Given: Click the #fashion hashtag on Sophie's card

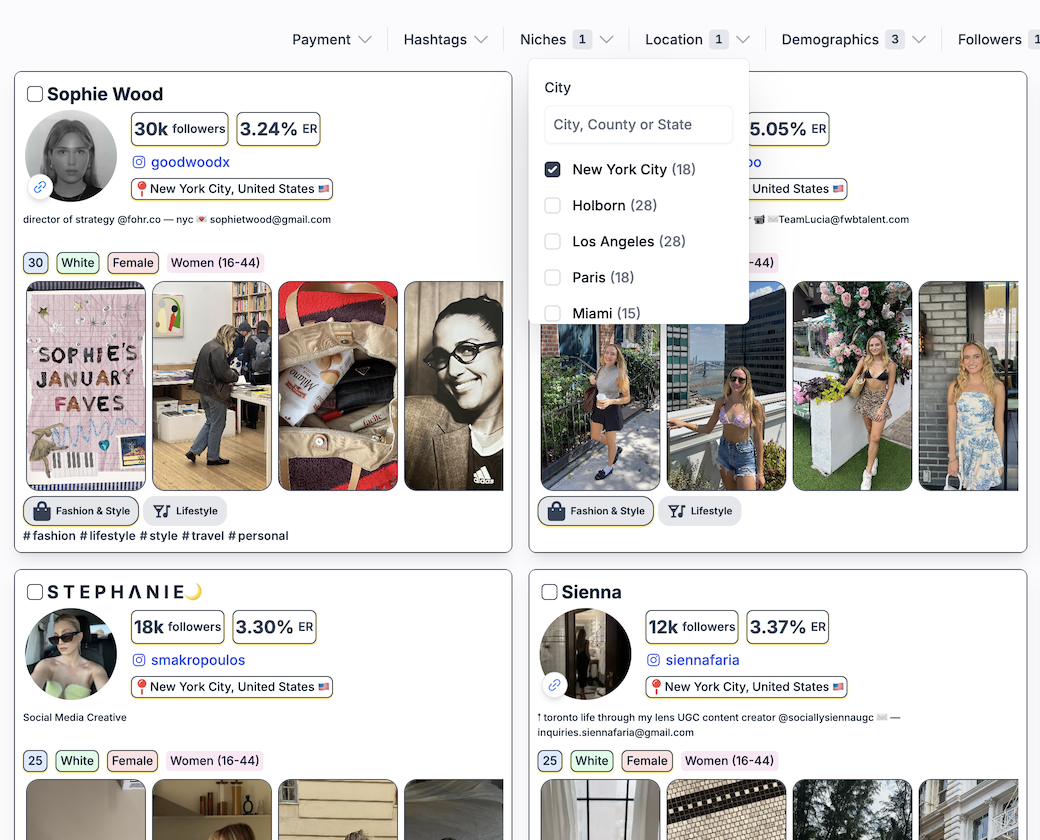Looking at the screenshot, I should (x=50, y=536).
